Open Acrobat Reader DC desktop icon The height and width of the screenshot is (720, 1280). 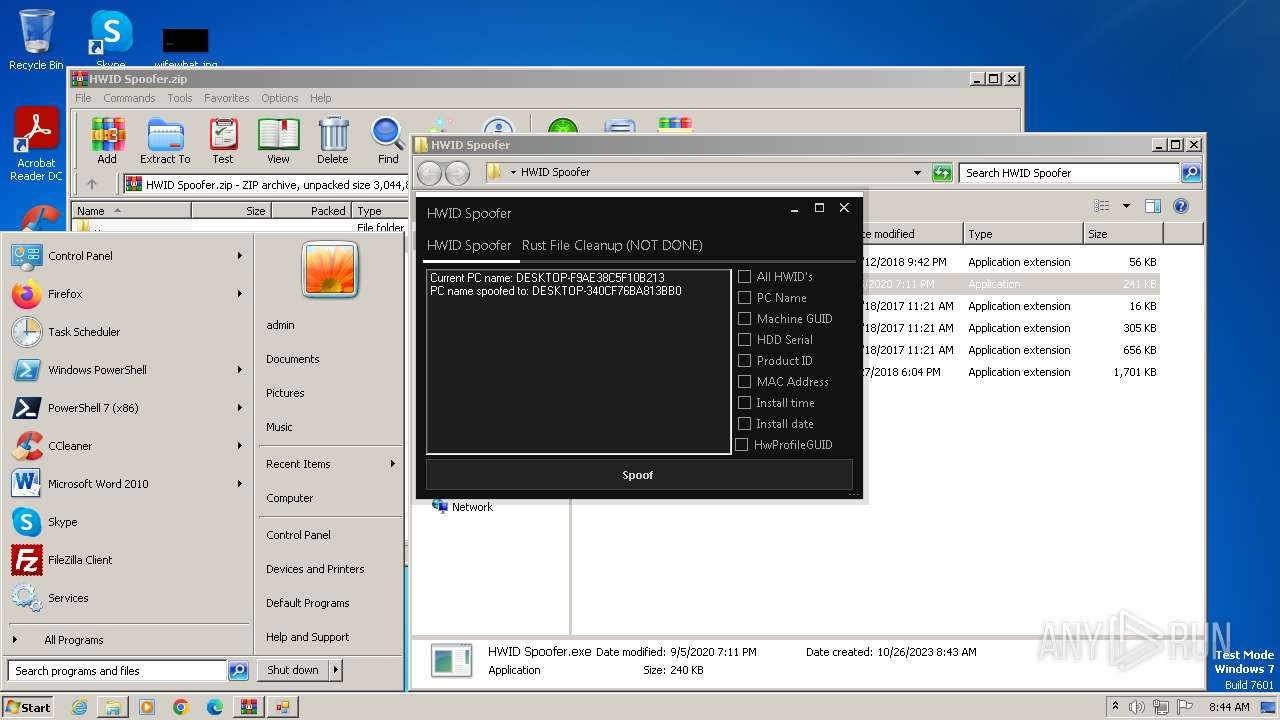[x=36, y=145]
